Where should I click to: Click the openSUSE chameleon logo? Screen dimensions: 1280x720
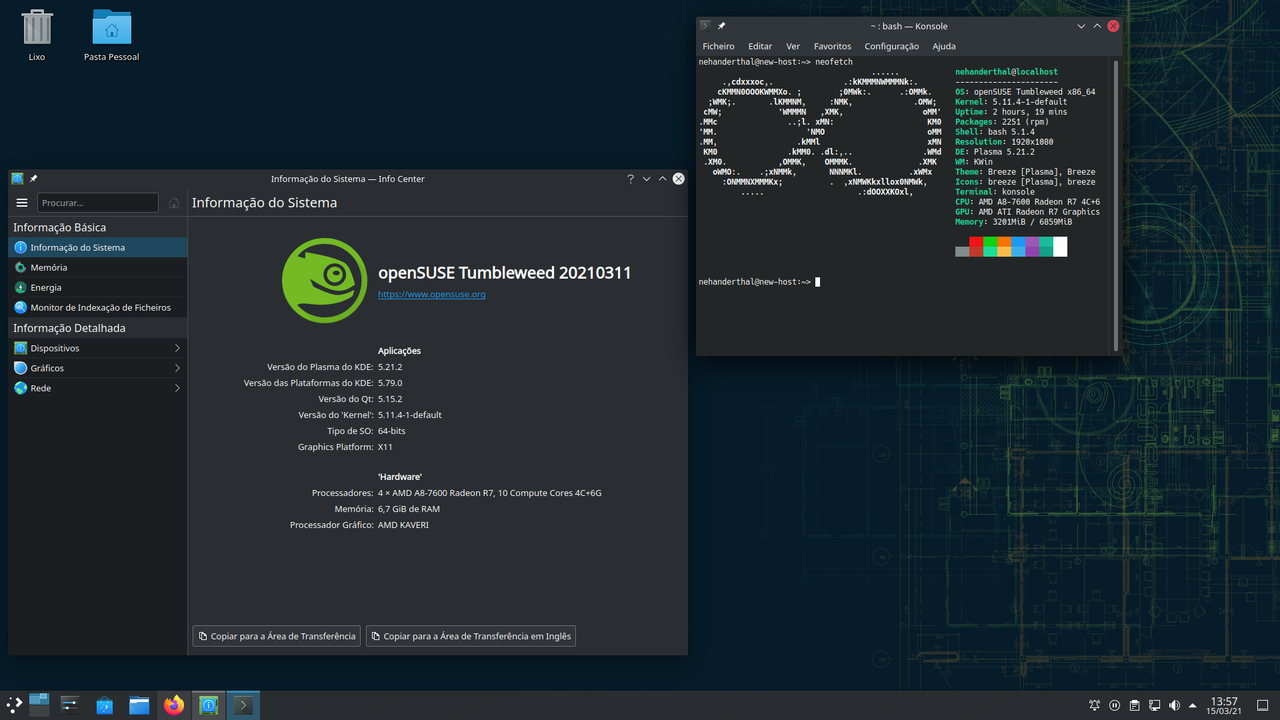(x=325, y=281)
